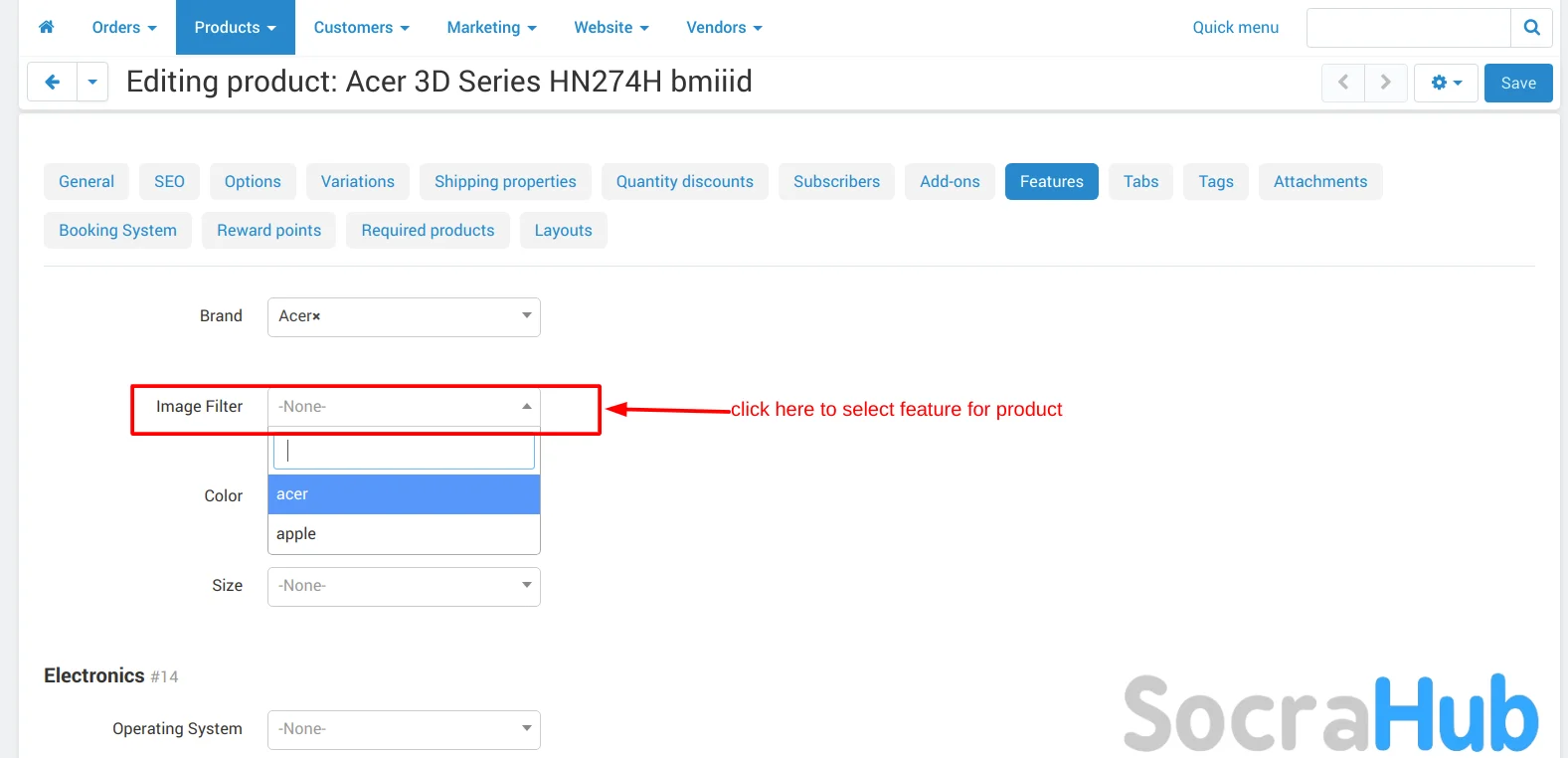Open the Operating System dropdown
Screen dimensions: 1568x758
[x=526, y=729]
